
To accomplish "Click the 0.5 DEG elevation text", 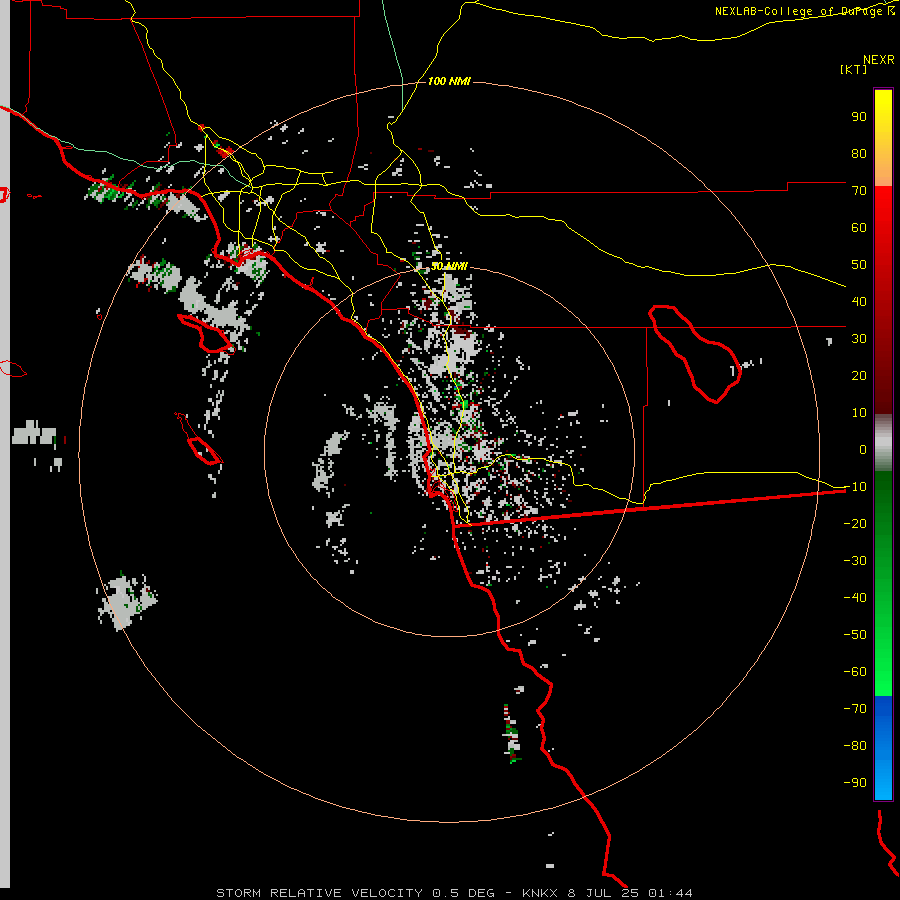I will point(463,893).
